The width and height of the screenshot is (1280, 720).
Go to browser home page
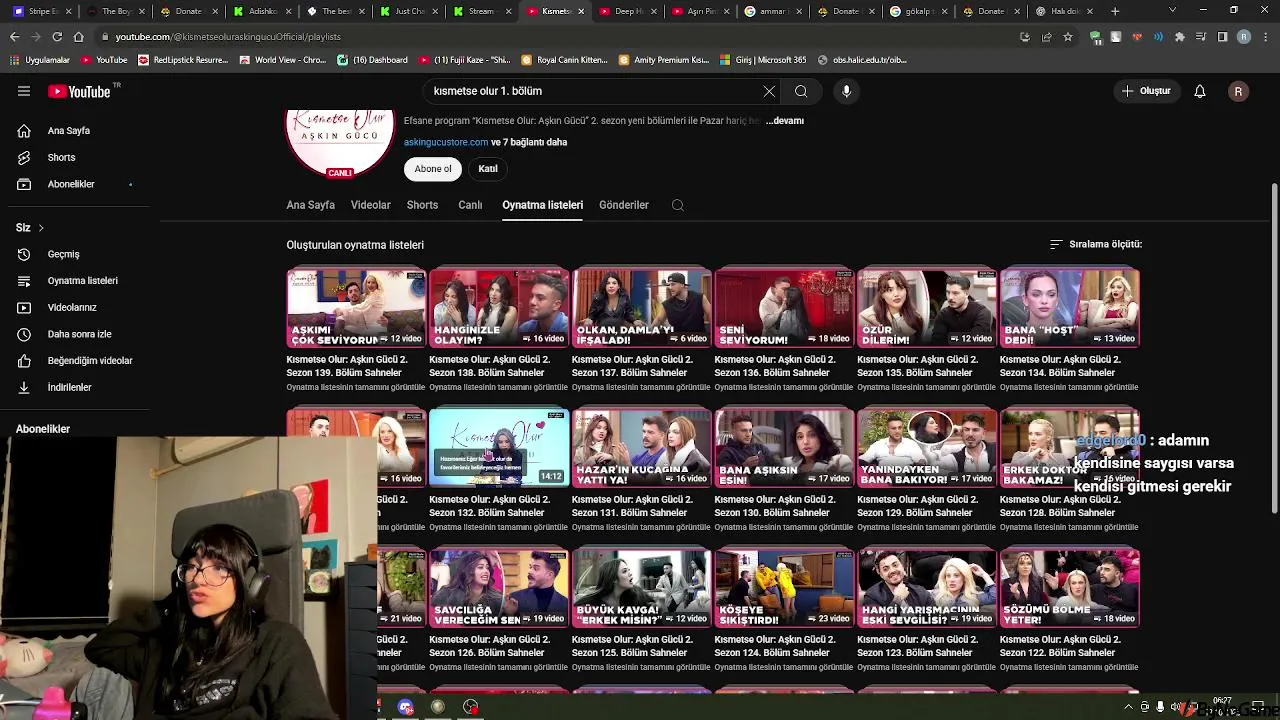pyautogui.click(x=78, y=37)
